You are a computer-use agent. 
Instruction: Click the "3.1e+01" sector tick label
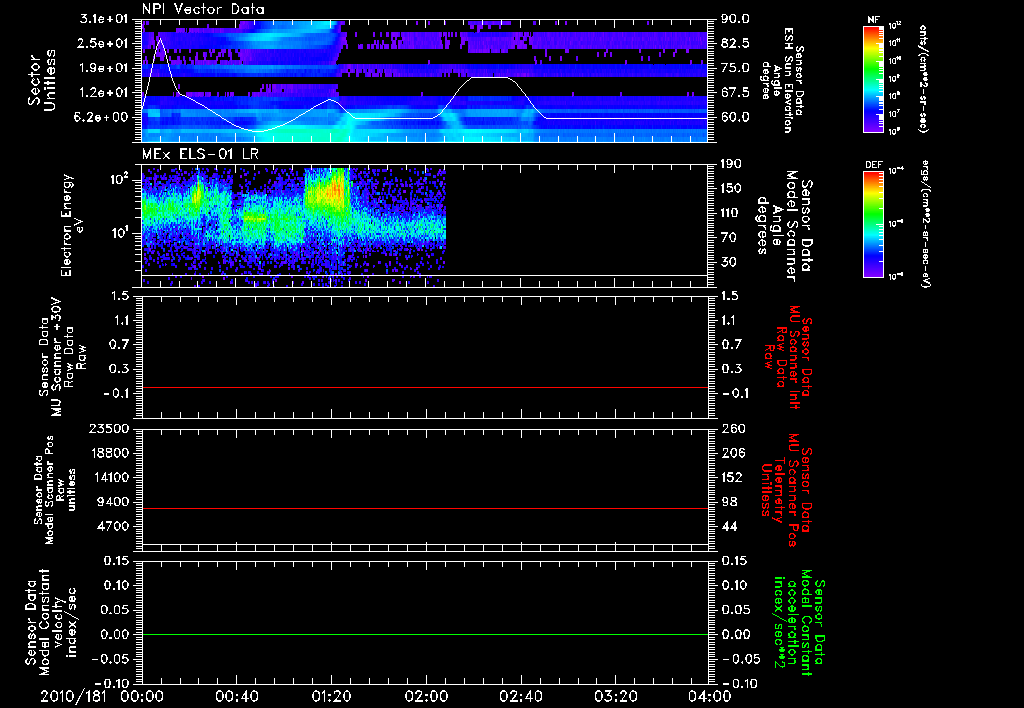pos(103,19)
